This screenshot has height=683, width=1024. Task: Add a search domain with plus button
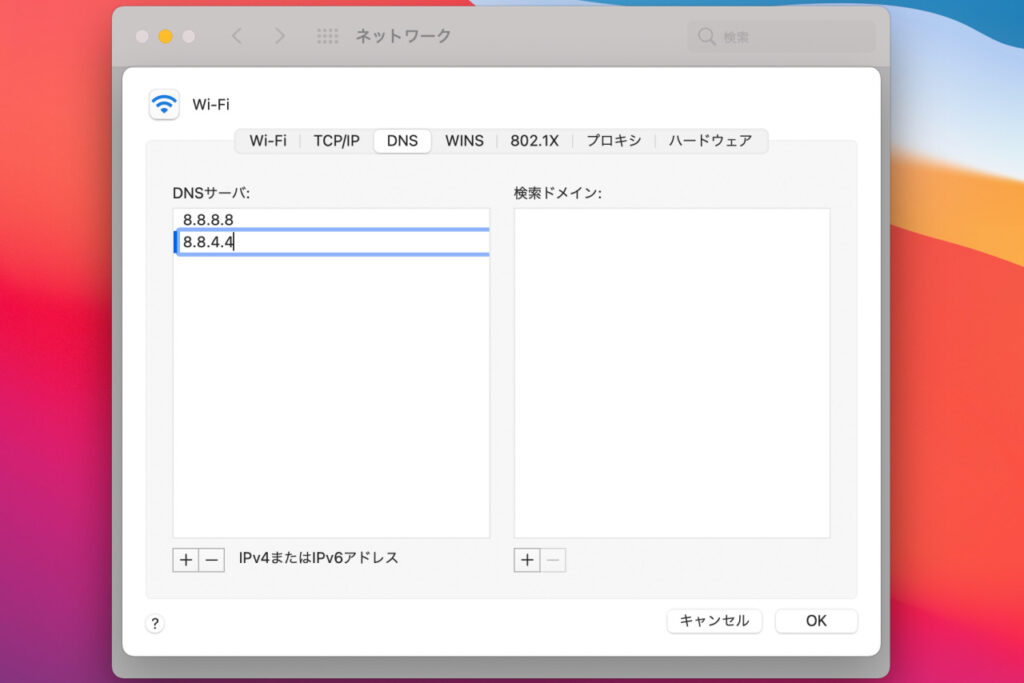click(x=527, y=560)
